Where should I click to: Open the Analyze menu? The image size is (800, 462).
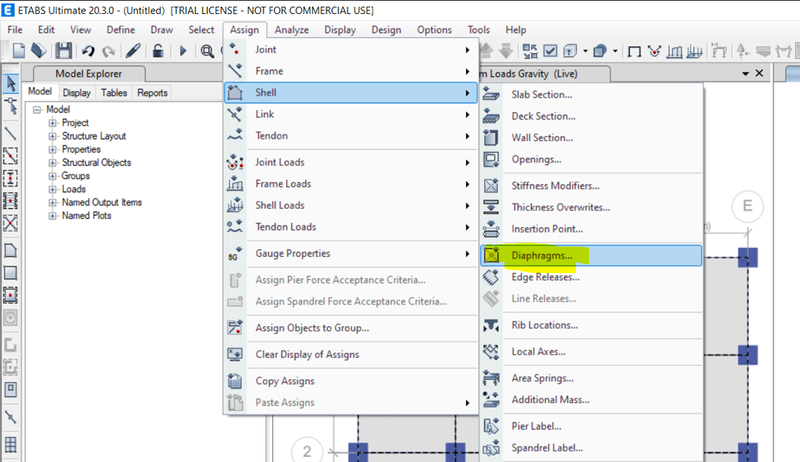point(292,30)
